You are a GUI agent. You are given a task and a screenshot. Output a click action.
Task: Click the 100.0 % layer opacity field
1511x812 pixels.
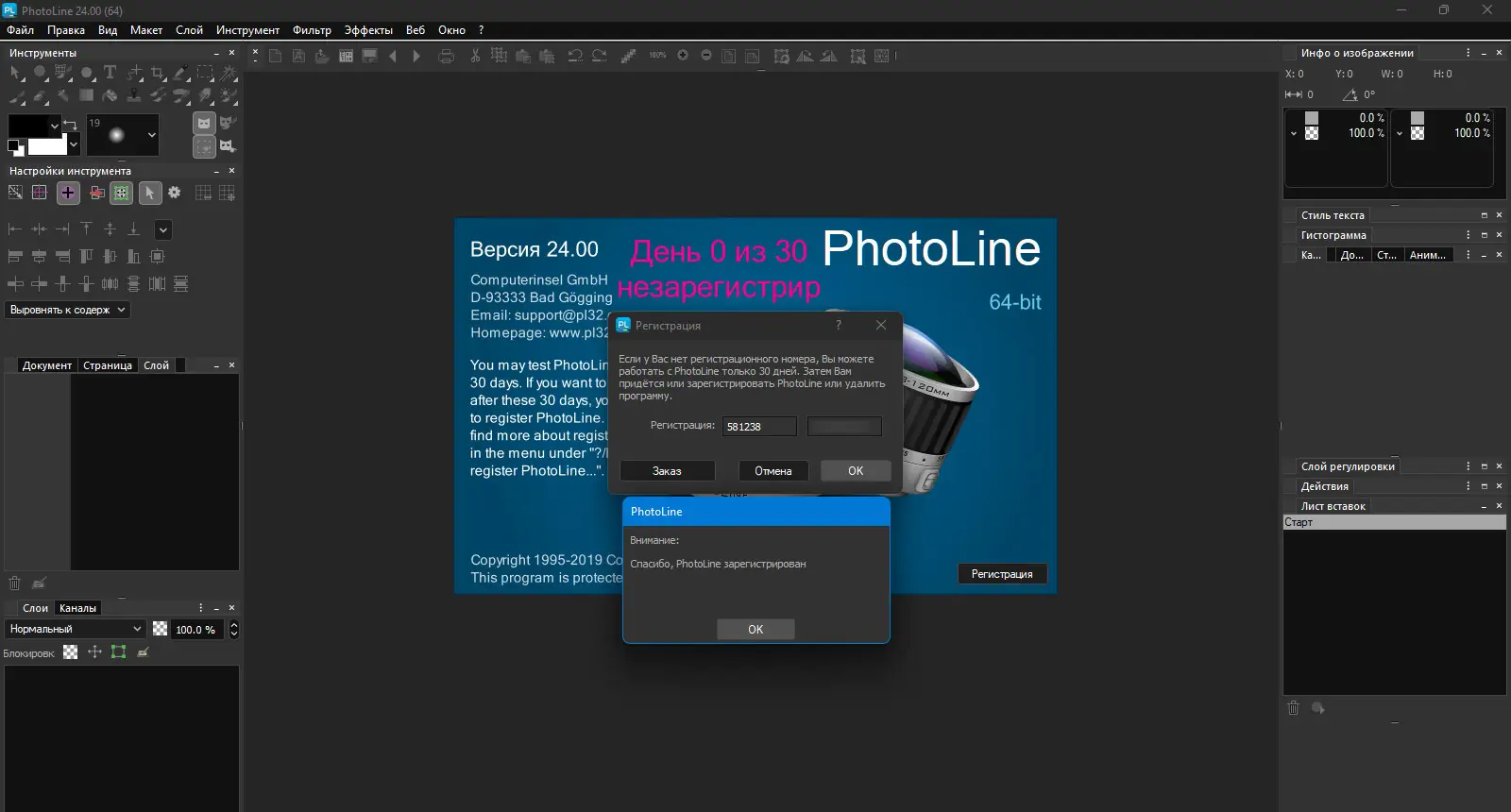tap(195, 630)
